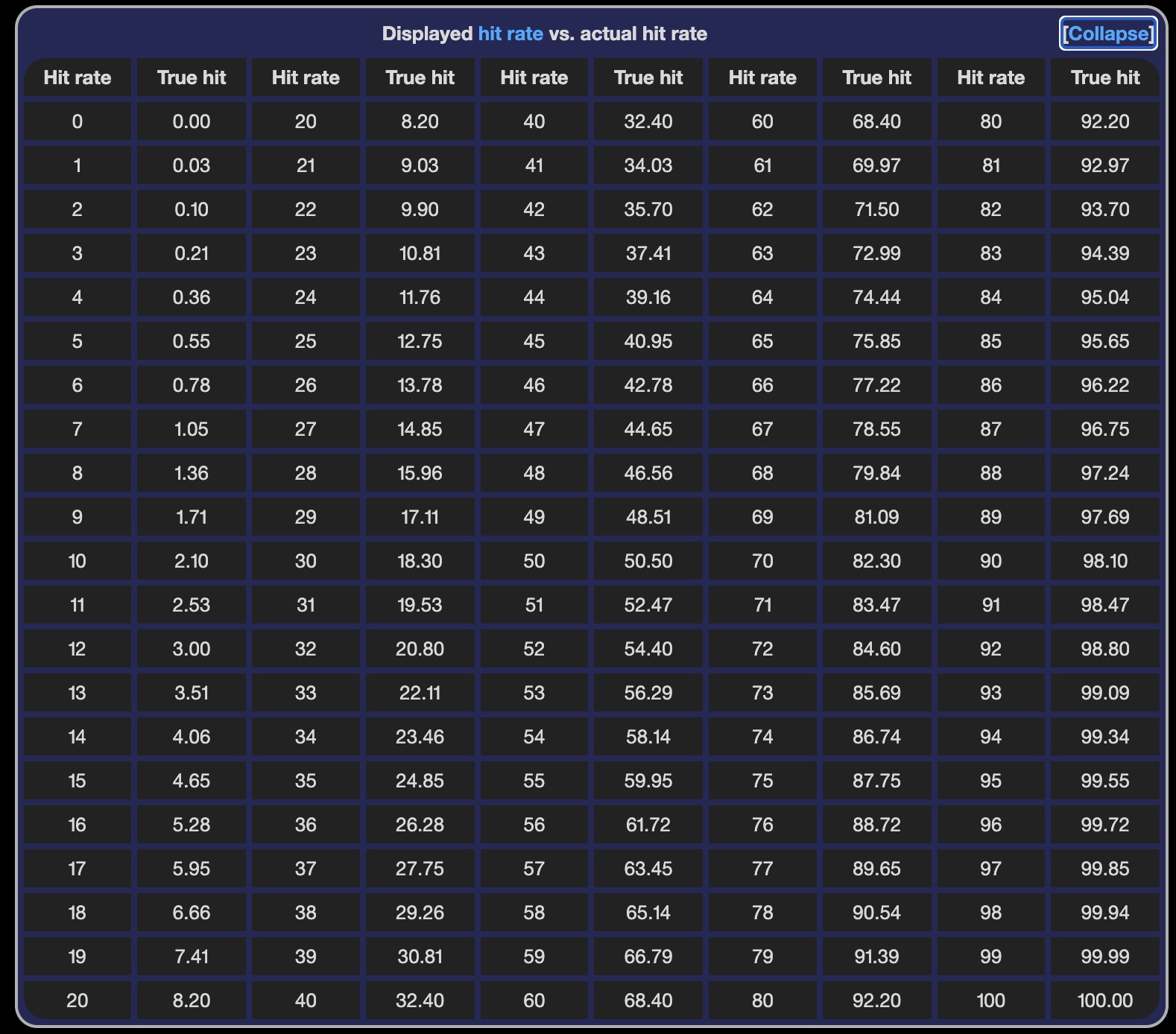Click the true hit value 59.95

tap(648, 781)
